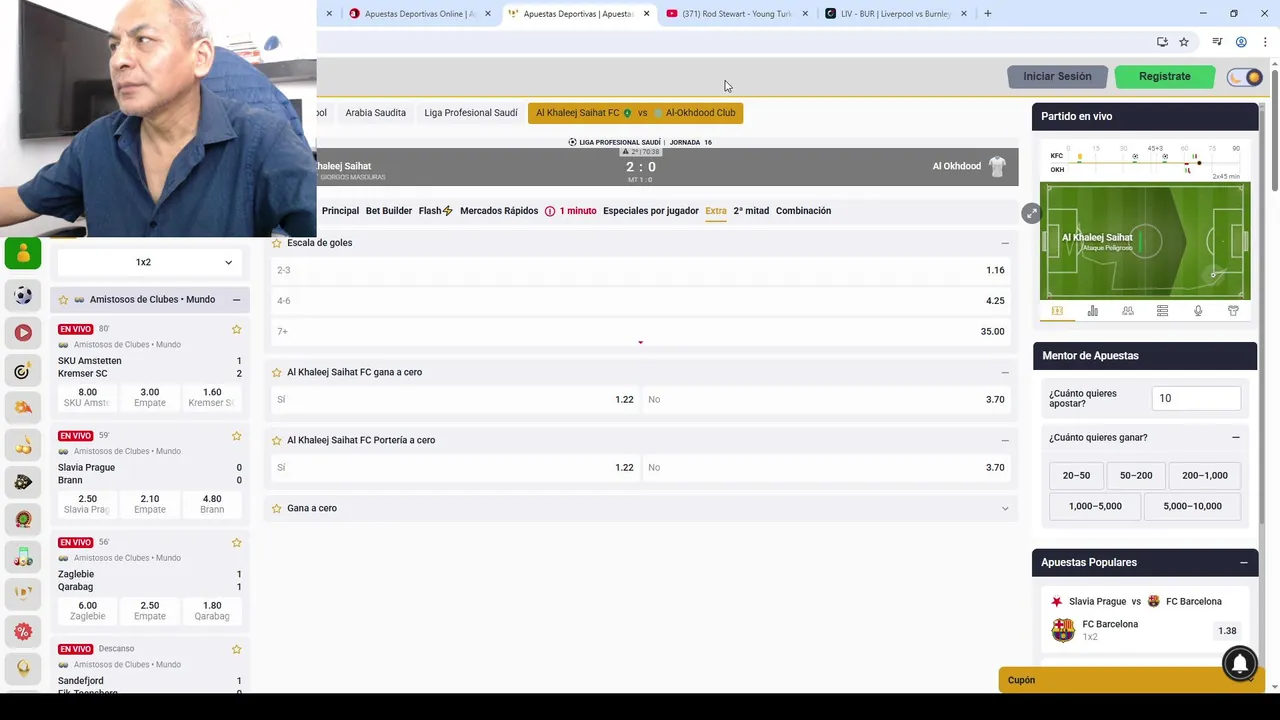Switch to Flash markets tab
This screenshot has width=1280, height=720.
point(435,211)
